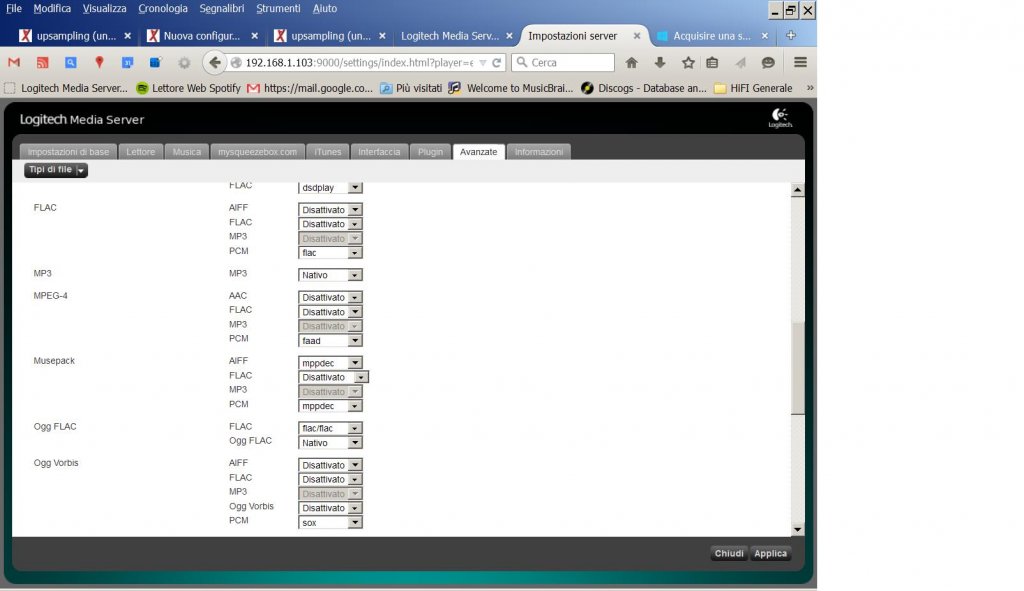Open the Logitech Media Server... bookmark
Screen dimensions: 1024x591
66,88
